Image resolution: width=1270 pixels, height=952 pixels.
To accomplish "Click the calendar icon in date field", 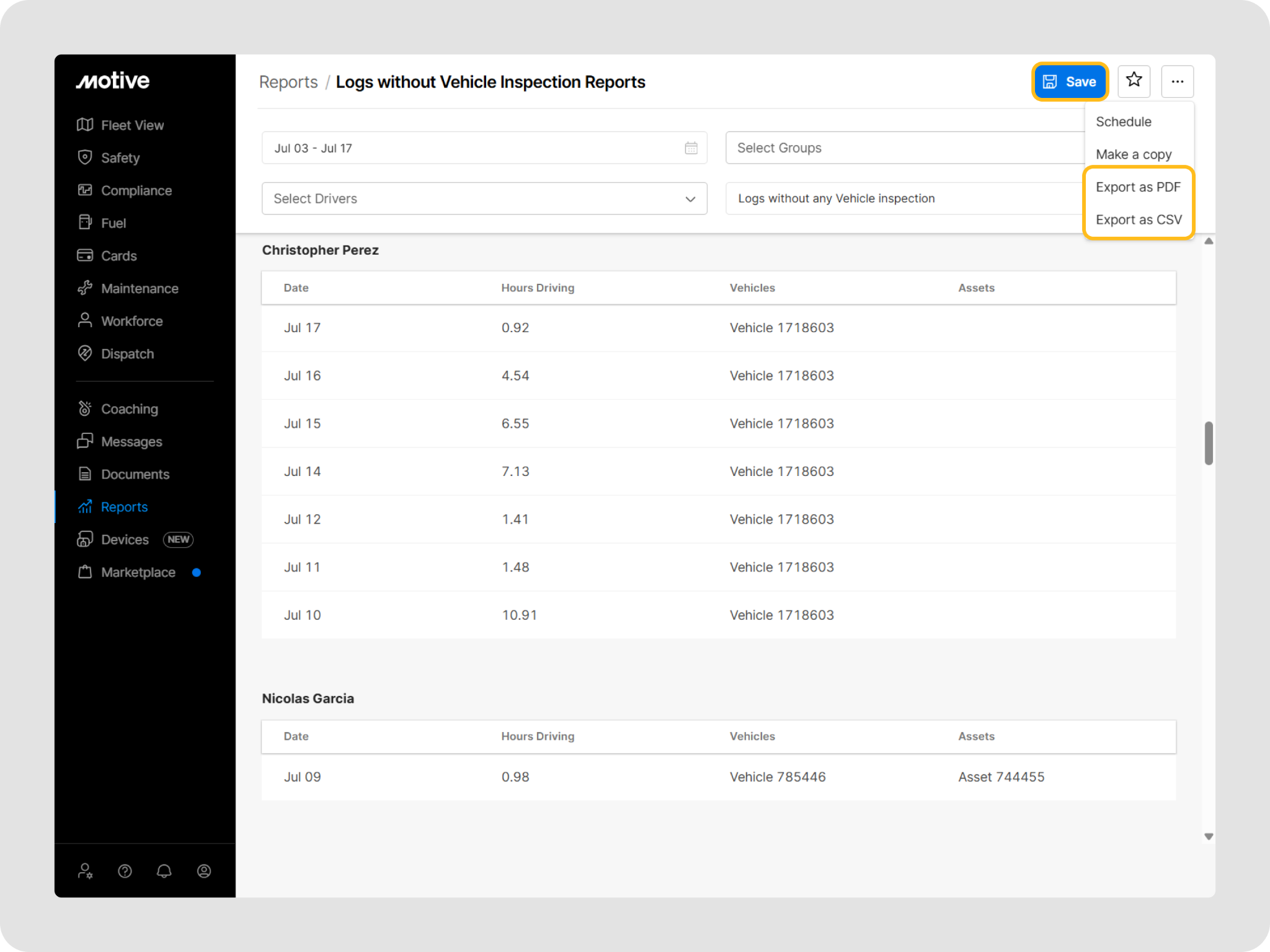I will point(691,148).
